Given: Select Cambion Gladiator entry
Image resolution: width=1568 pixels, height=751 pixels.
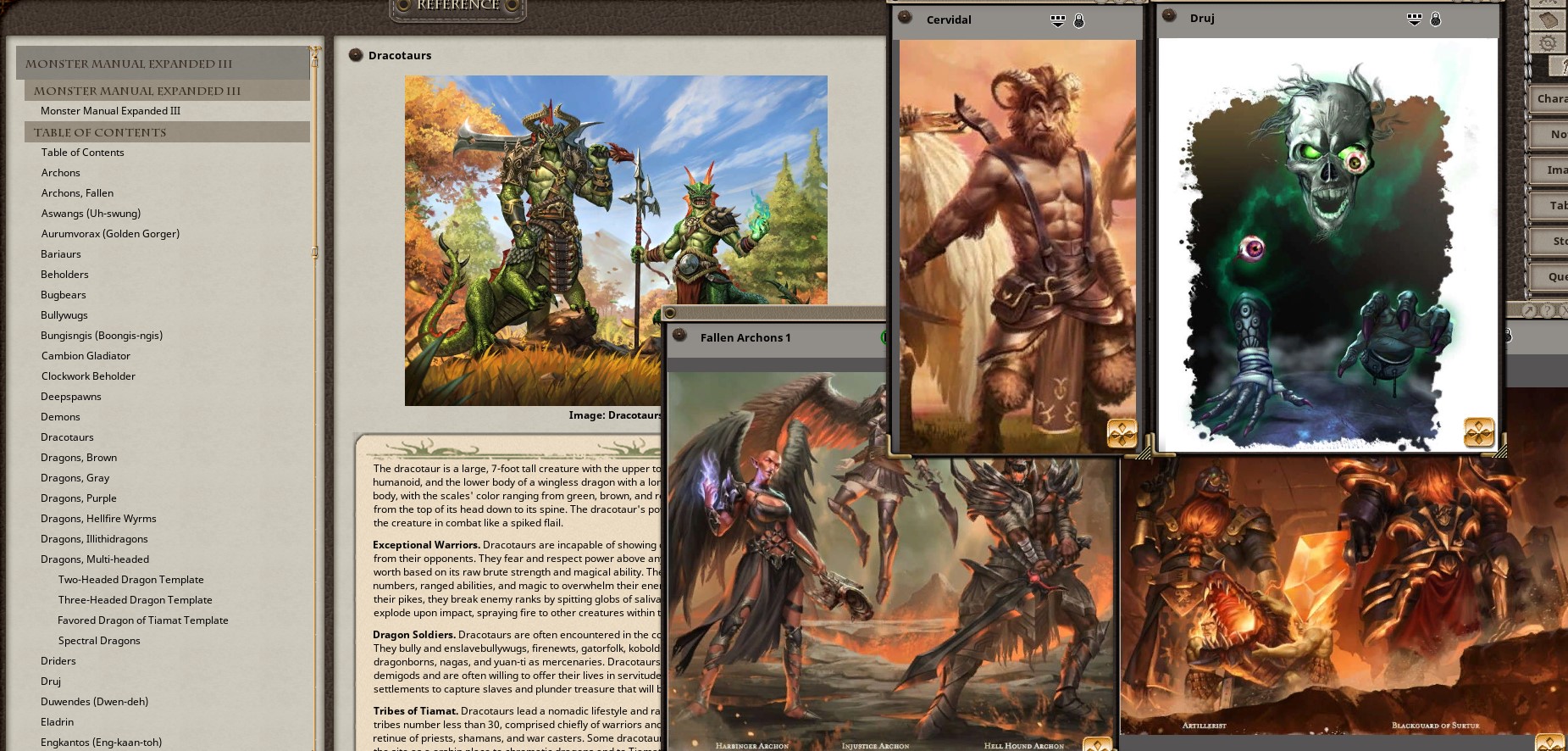Looking at the screenshot, I should (x=86, y=356).
